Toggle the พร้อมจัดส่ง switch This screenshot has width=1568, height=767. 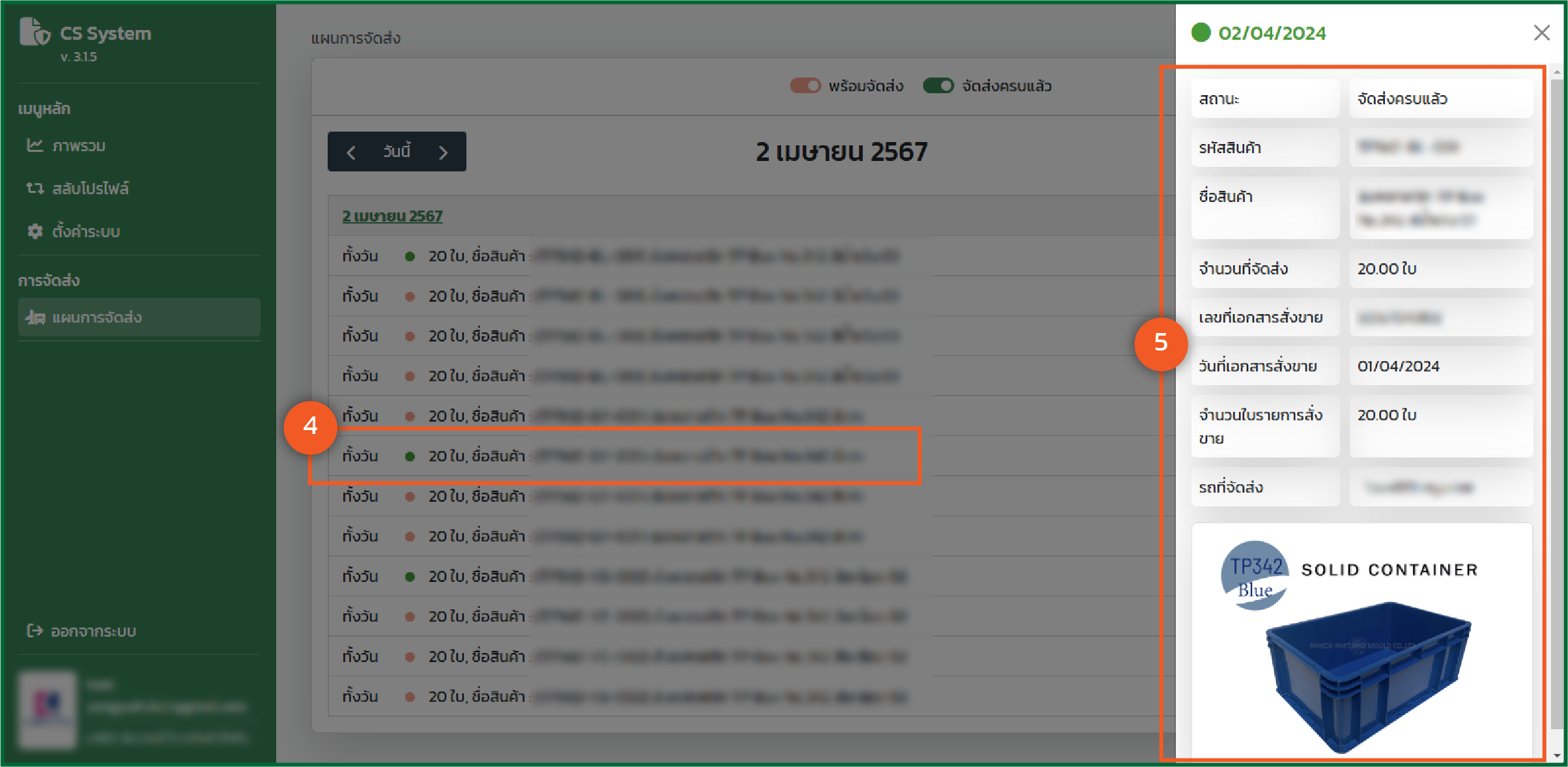[805, 86]
